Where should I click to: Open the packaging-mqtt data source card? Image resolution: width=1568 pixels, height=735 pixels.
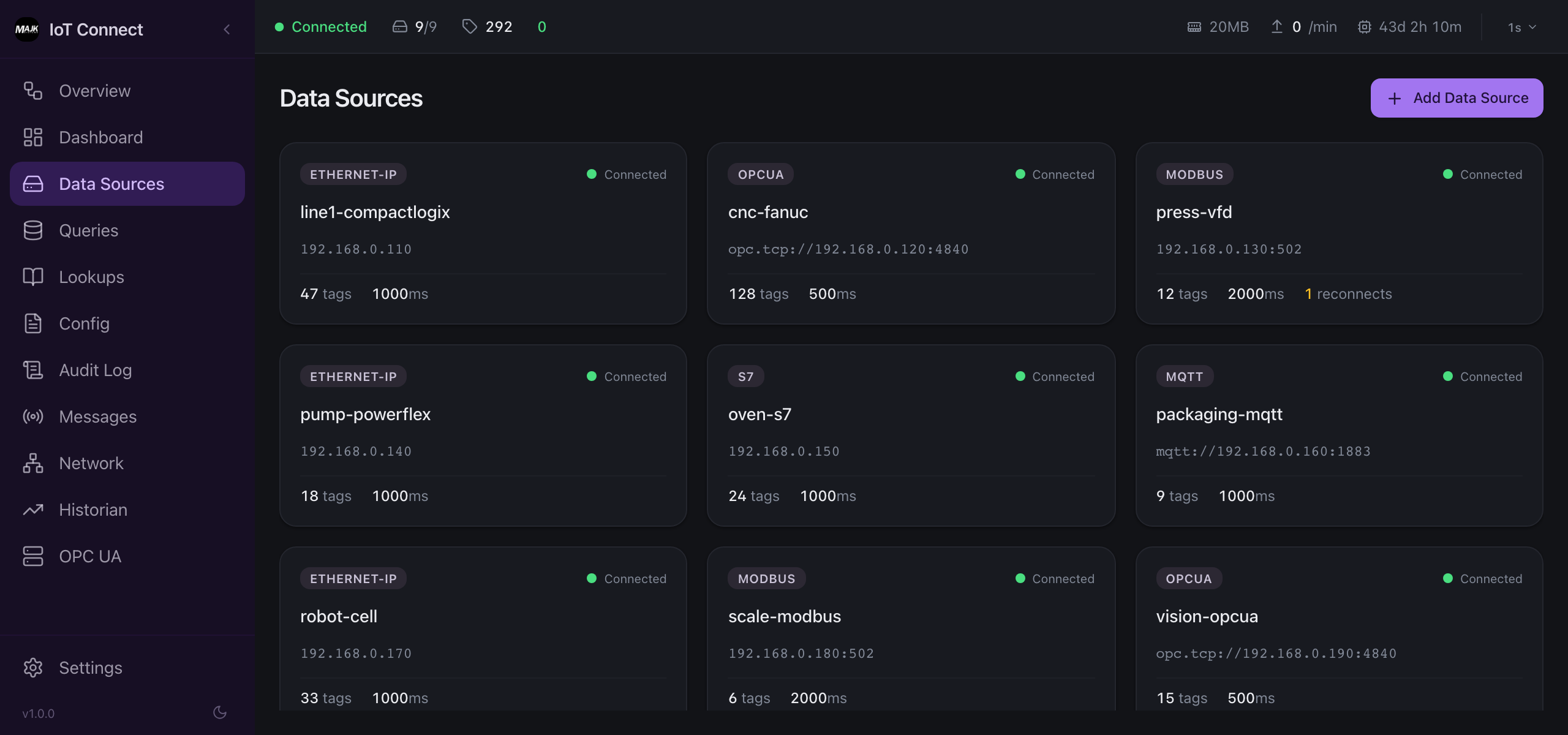point(1339,435)
